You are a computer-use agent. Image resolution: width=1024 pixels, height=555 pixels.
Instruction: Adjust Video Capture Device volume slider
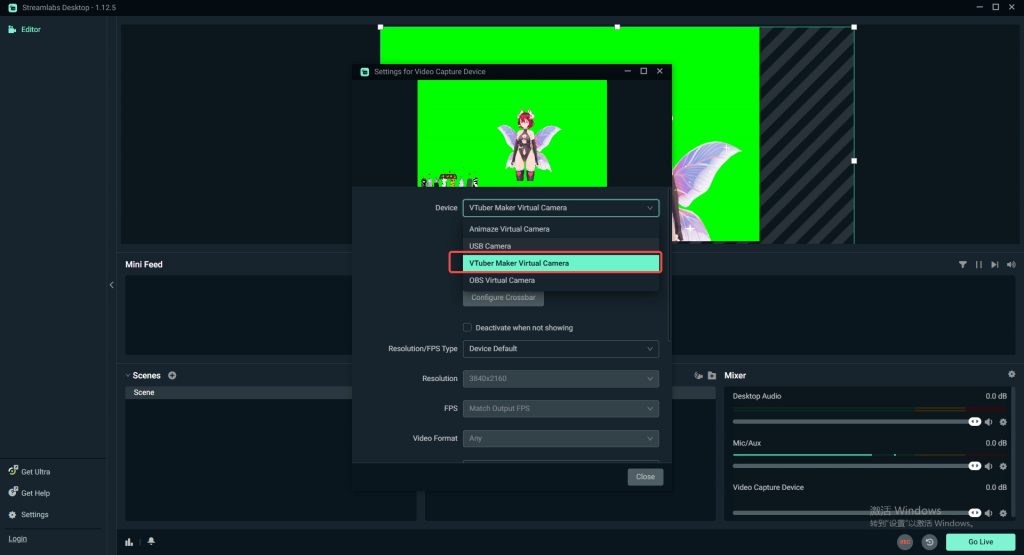(x=856, y=513)
